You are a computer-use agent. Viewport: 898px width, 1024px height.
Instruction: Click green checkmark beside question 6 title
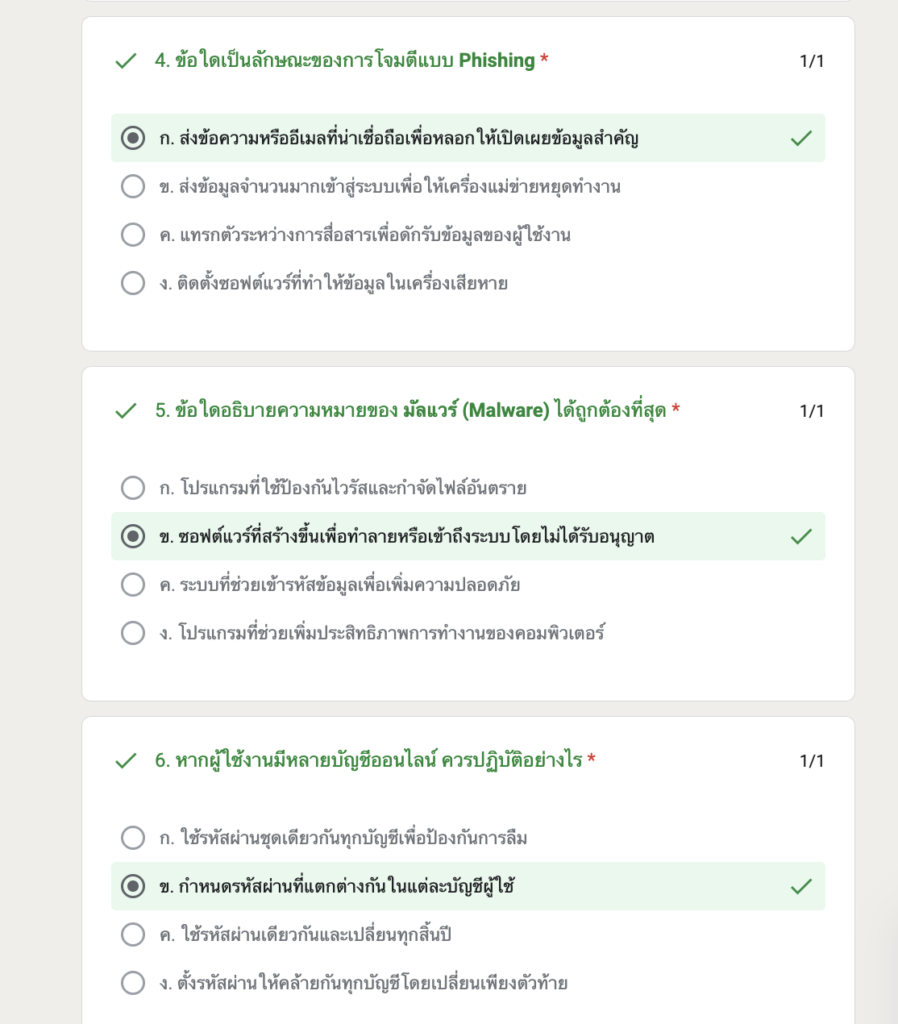pos(125,761)
